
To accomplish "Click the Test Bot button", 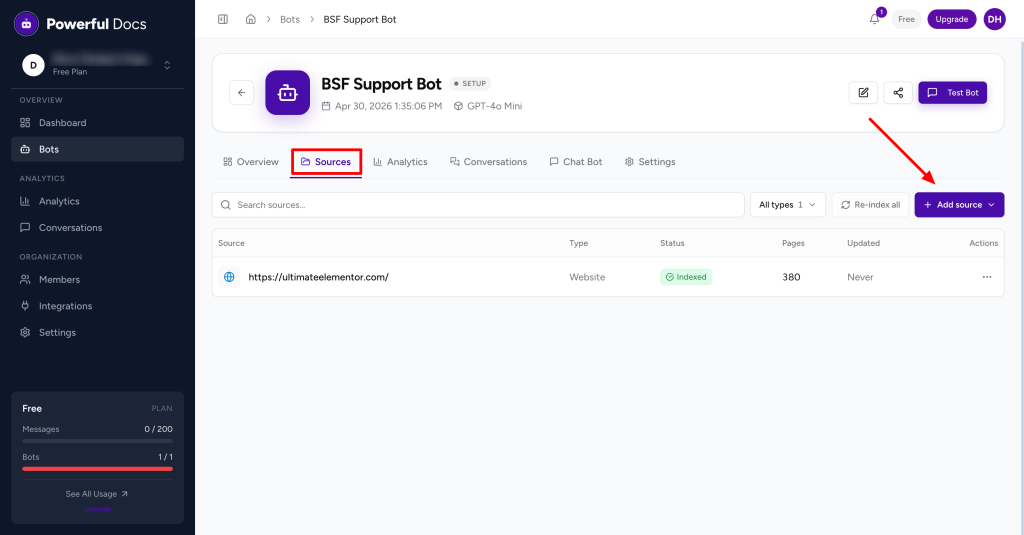I will pos(953,93).
